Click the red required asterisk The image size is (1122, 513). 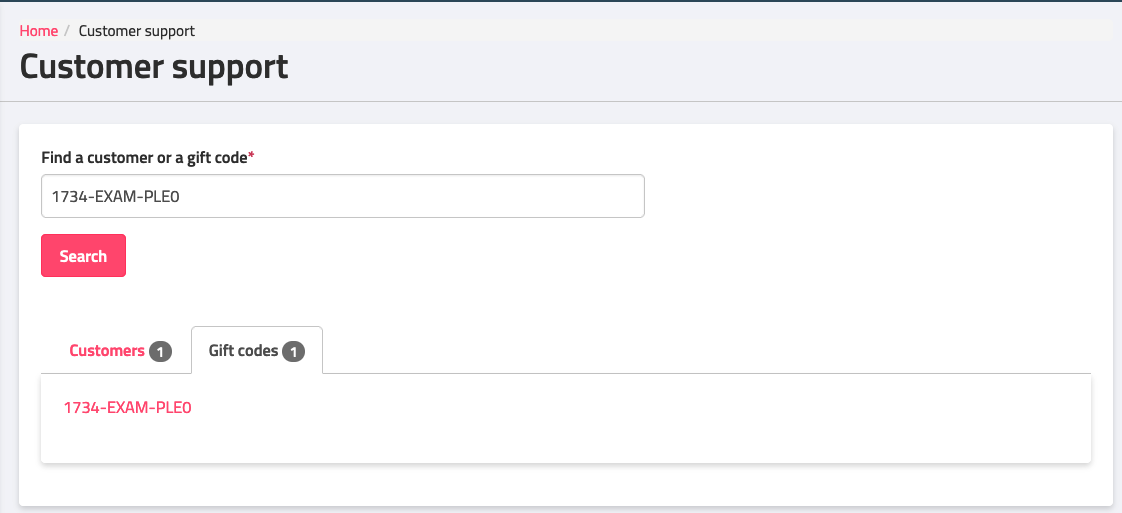click(251, 157)
